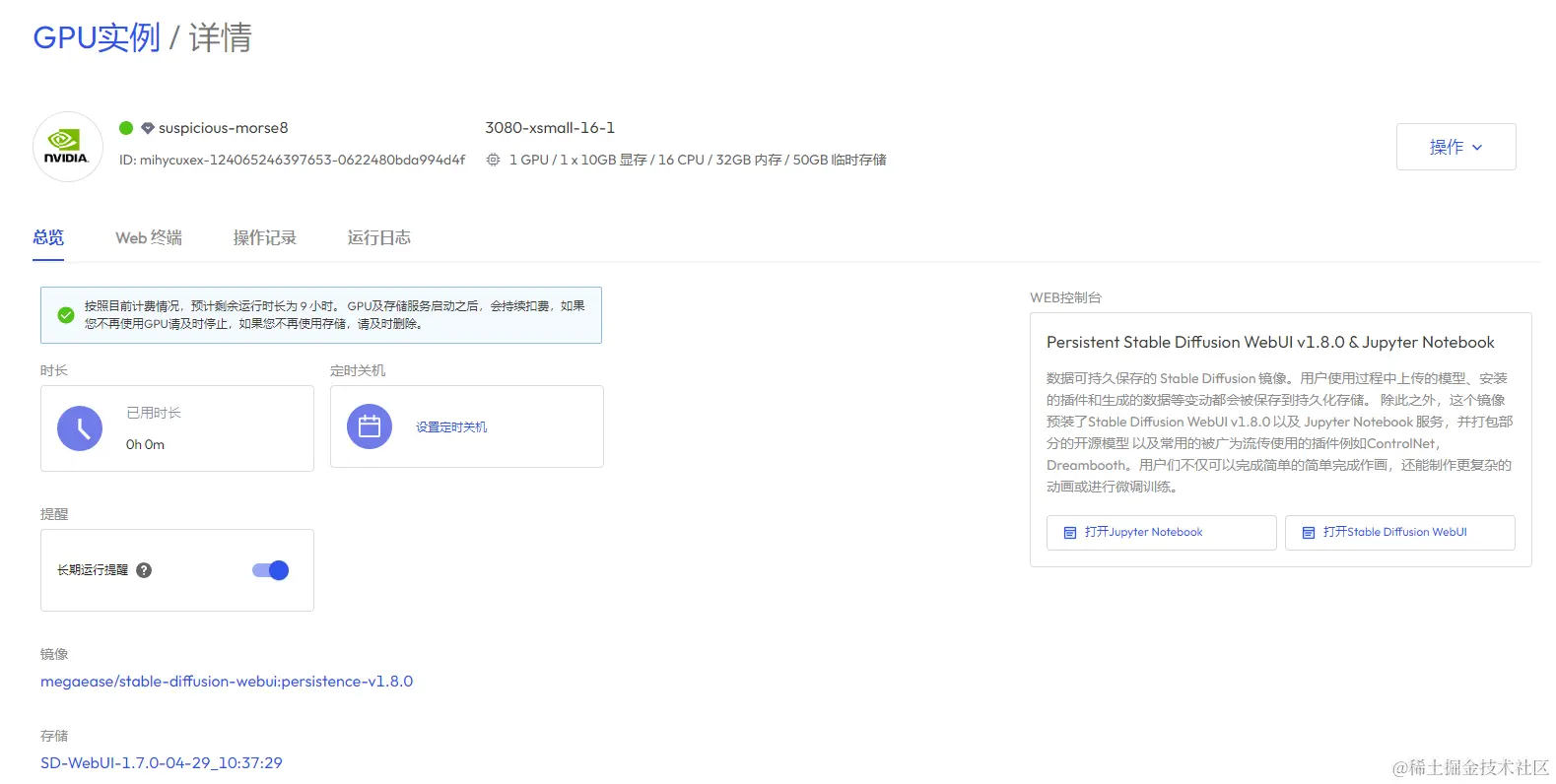Click the billing notice message text
The width and height of the screenshot is (1556, 784).
[334, 315]
